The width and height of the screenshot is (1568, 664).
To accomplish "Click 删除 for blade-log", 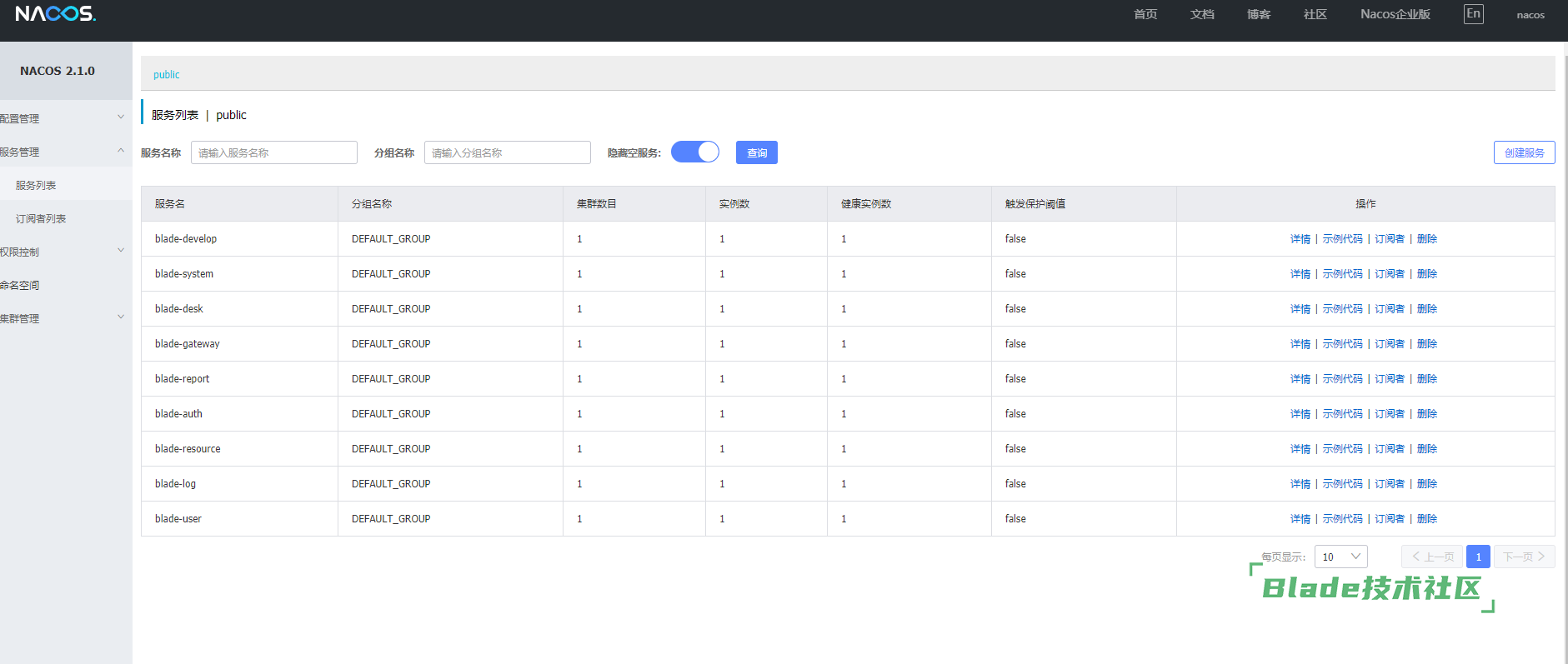I will tap(1427, 484).
